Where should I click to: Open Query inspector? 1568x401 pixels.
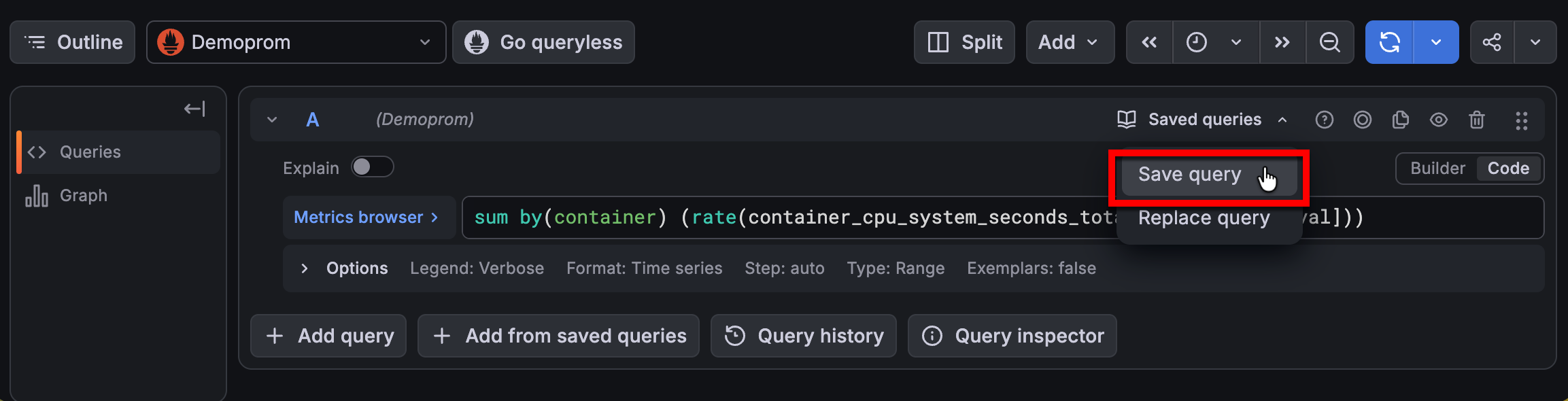(1012, 336)
